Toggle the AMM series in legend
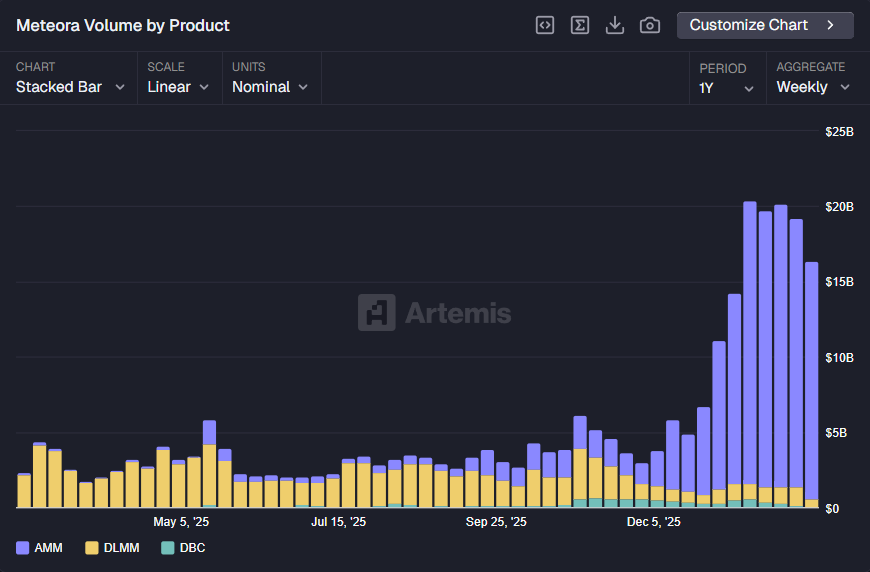This screenshot has width=870, height=572. (39, 548)
